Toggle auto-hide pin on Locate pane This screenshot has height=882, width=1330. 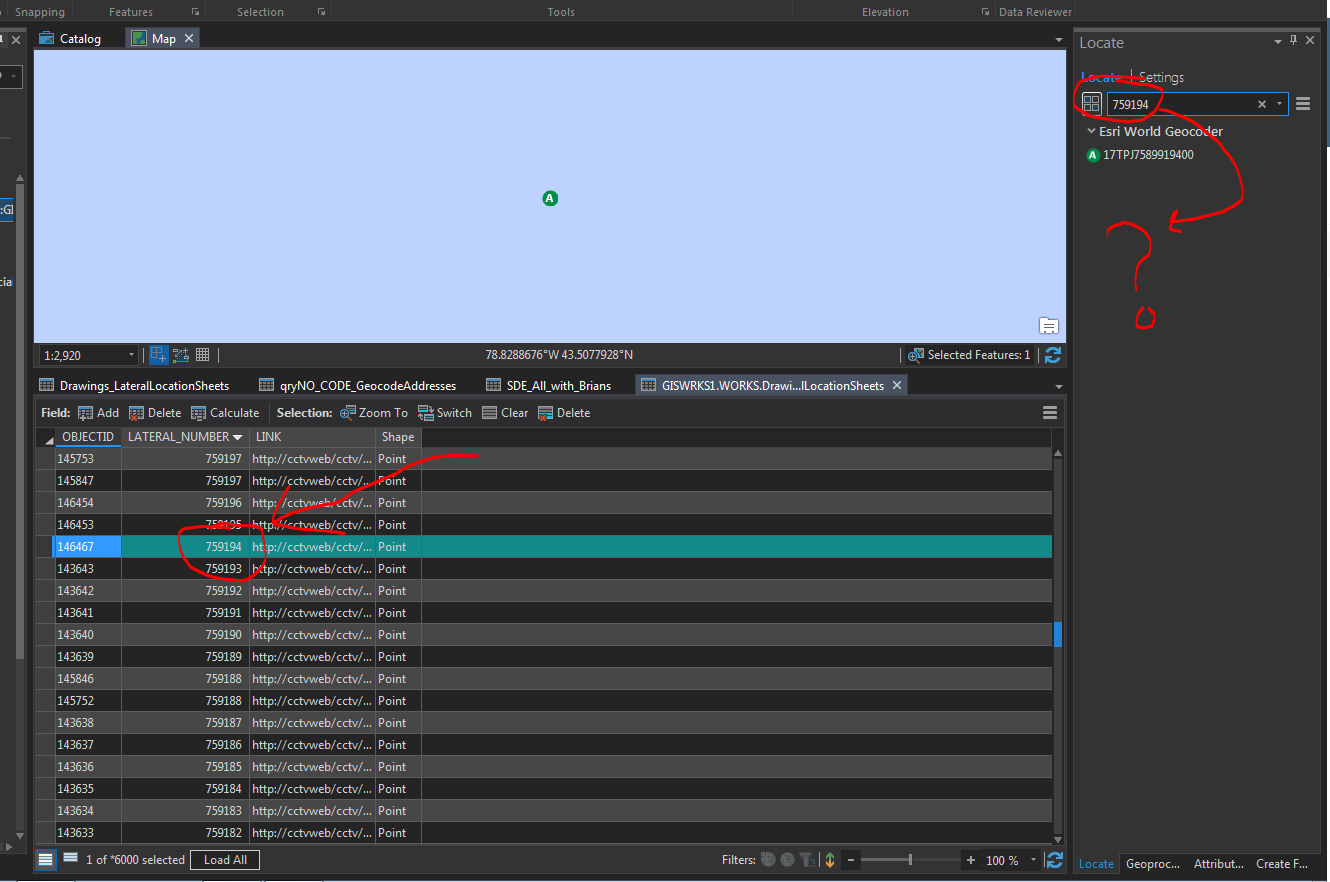coord(1293,41)
